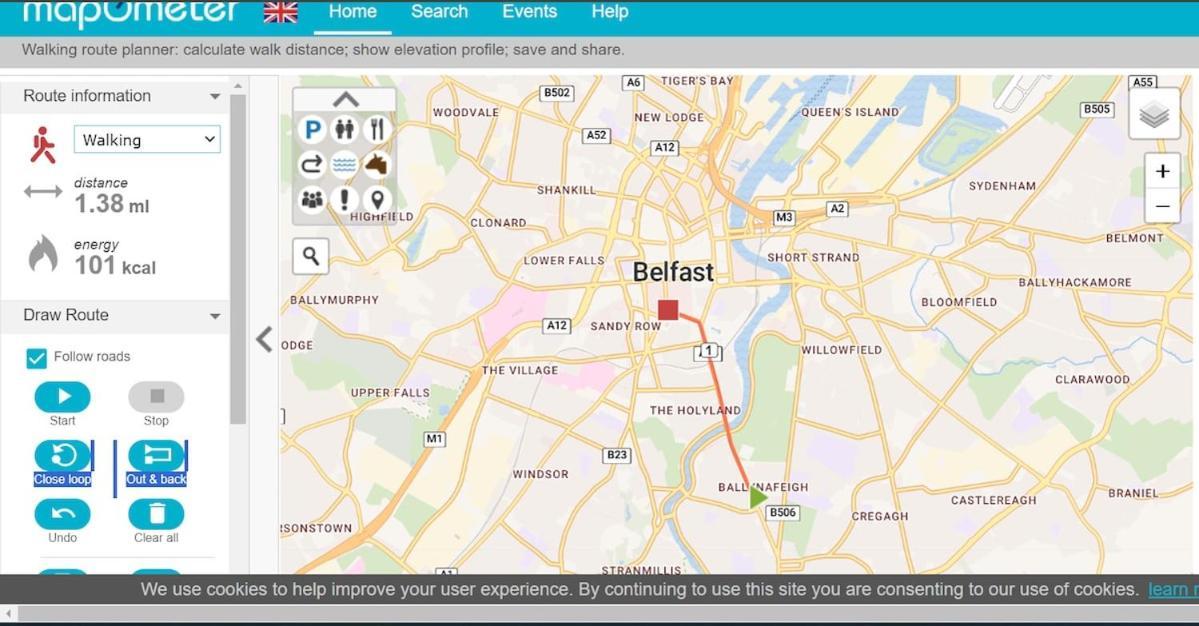The width and height of the screenshot is (1199, 626).
Task: Open the map search magnifier
Action: coord(310,256)
